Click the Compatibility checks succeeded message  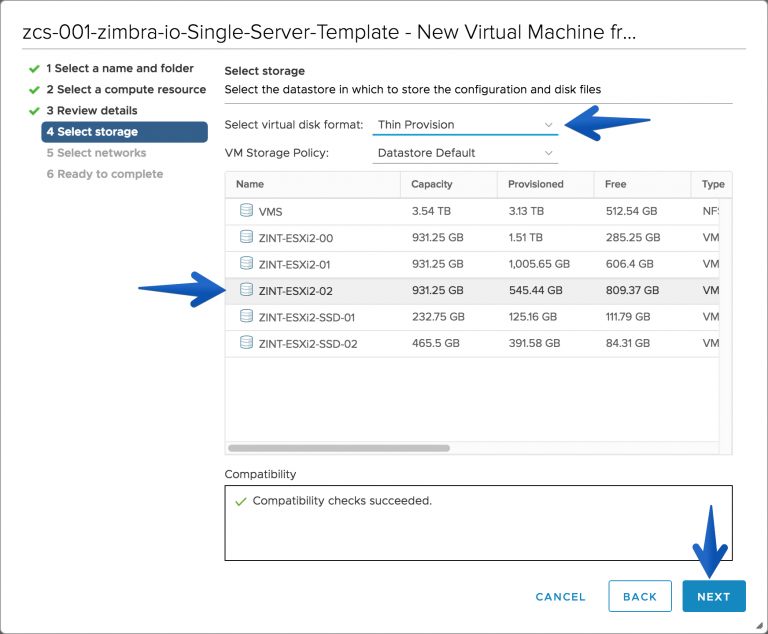342,501
